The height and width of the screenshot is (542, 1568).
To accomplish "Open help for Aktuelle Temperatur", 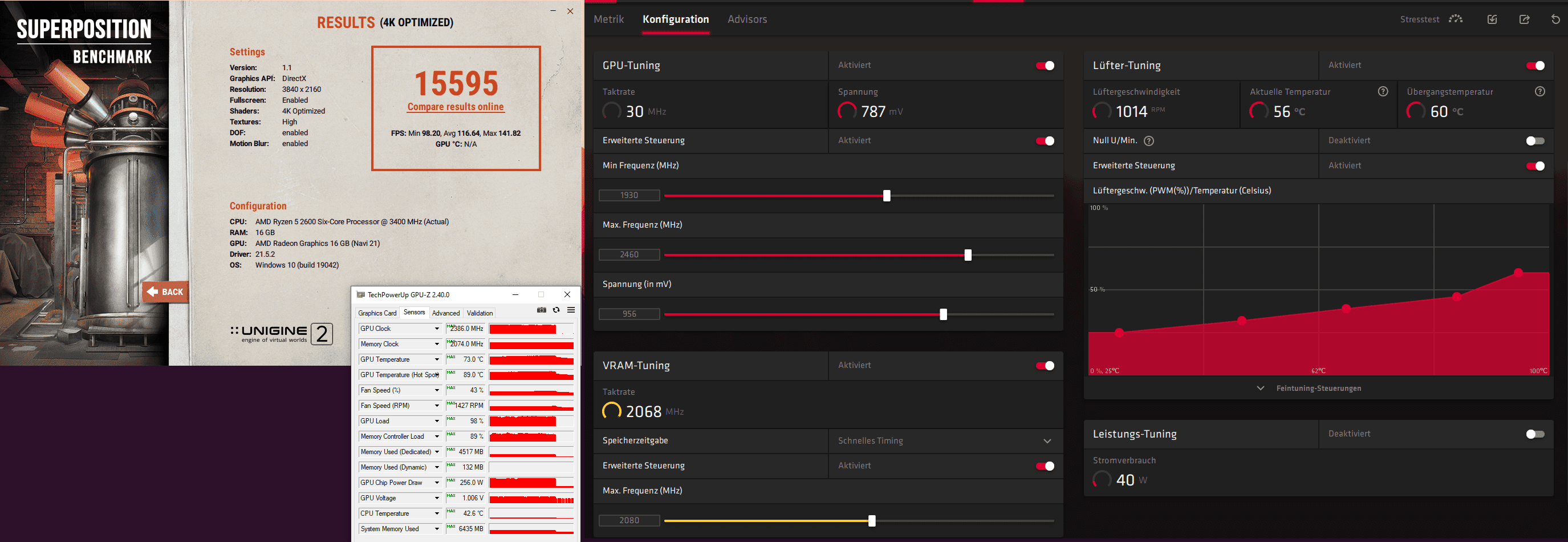I will click(1383, 91).
